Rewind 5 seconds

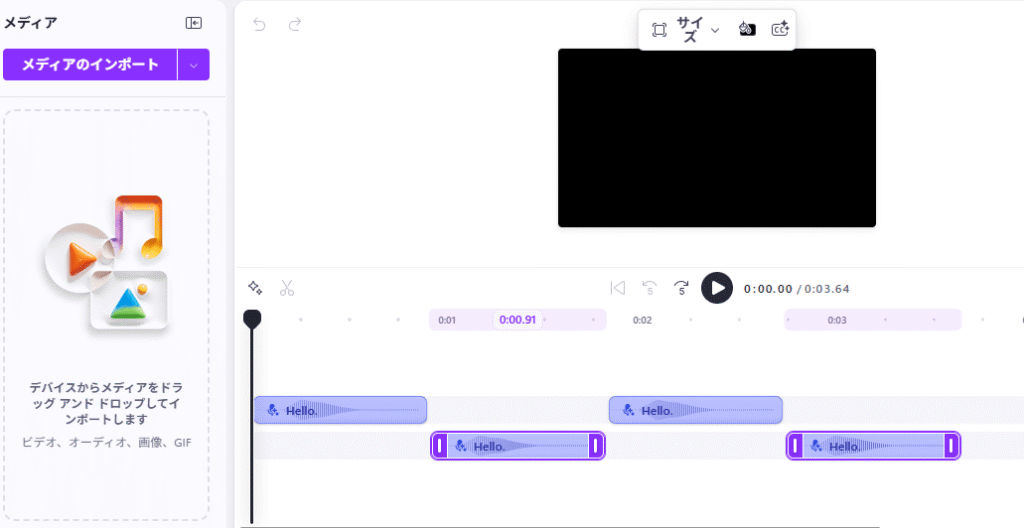point(649,288)
